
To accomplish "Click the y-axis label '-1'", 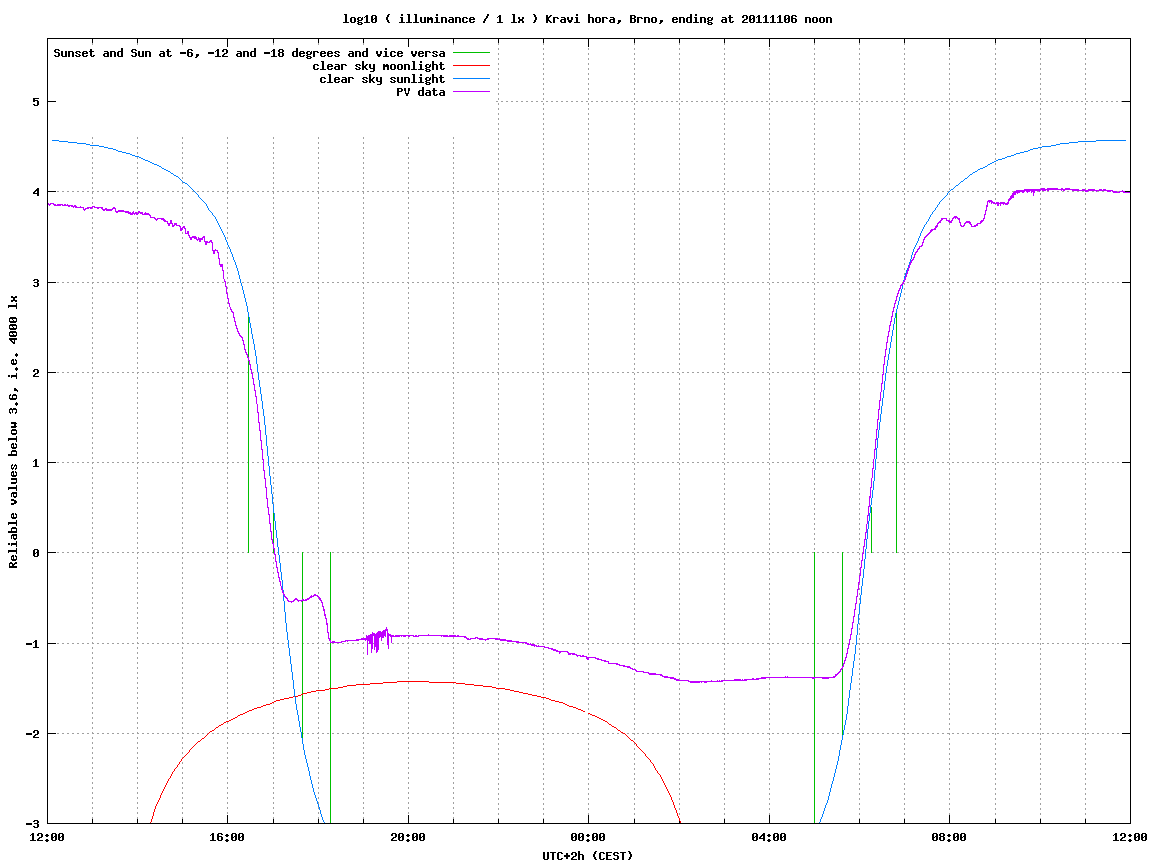I will coord(32,644).
